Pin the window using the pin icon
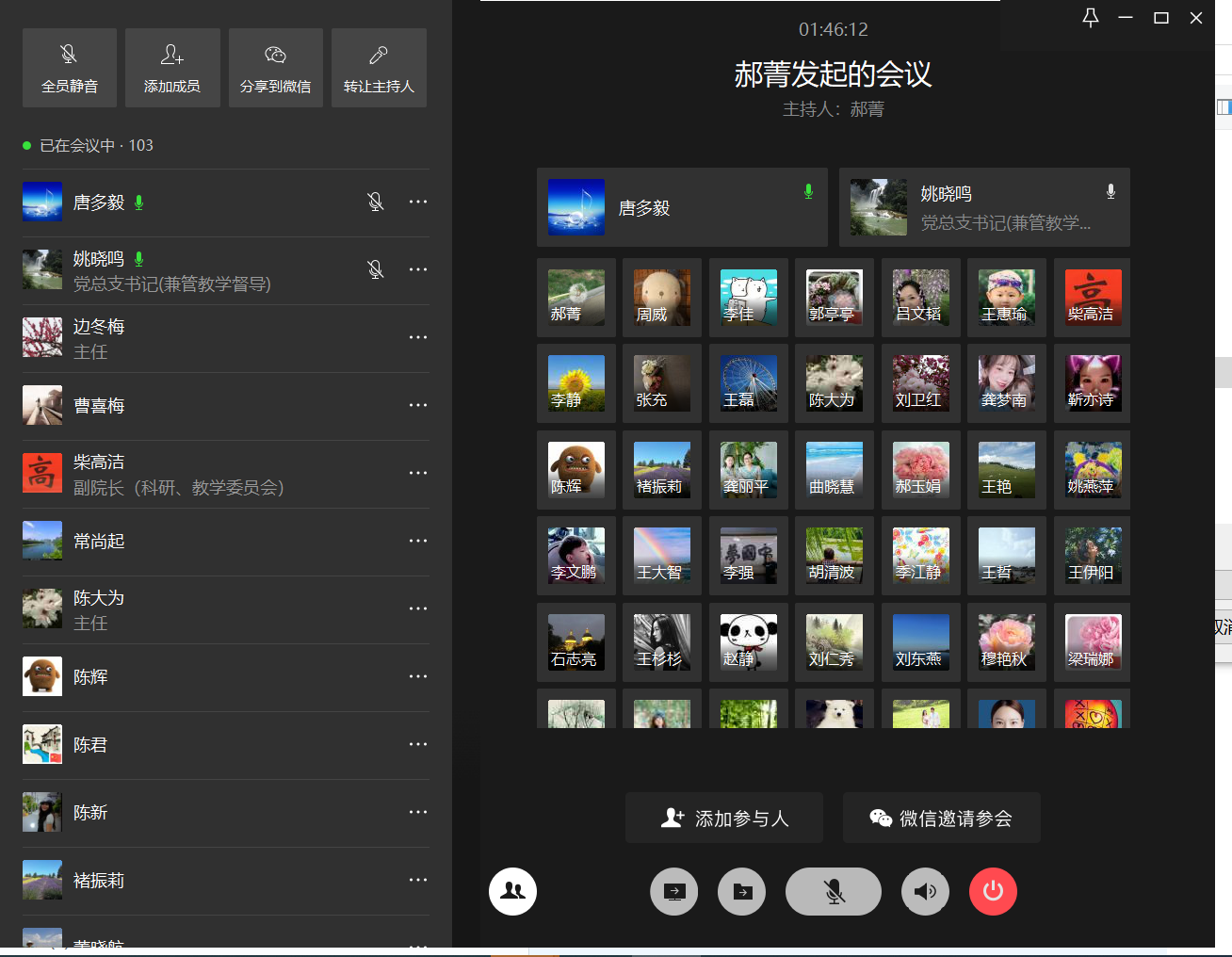Image resolution: width=1232 pixels, height=957 pixels. point(1090,18)
